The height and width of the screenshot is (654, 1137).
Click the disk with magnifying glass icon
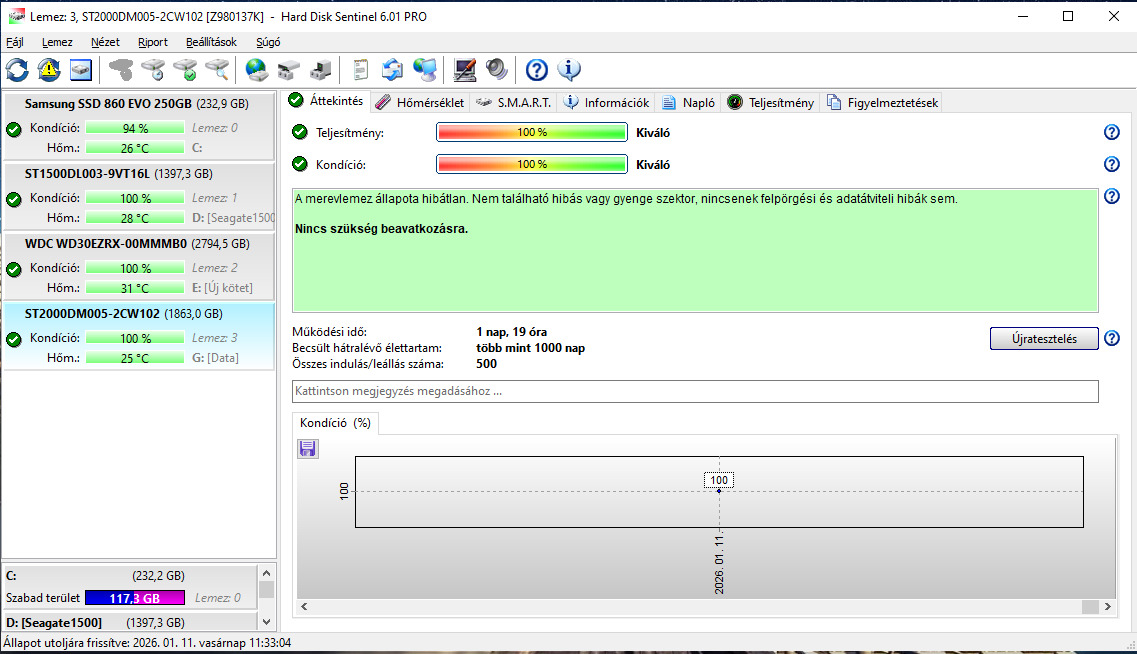coord(217,70)
